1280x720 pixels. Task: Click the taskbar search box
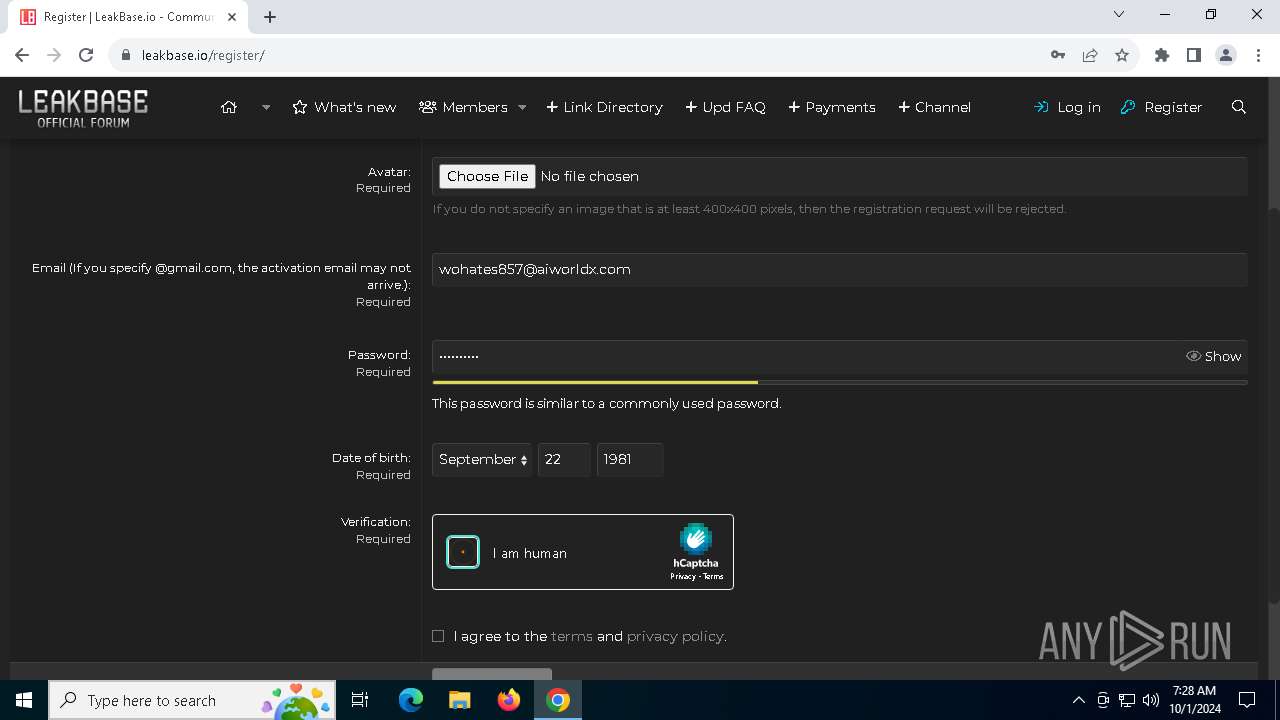click(192, 700)
